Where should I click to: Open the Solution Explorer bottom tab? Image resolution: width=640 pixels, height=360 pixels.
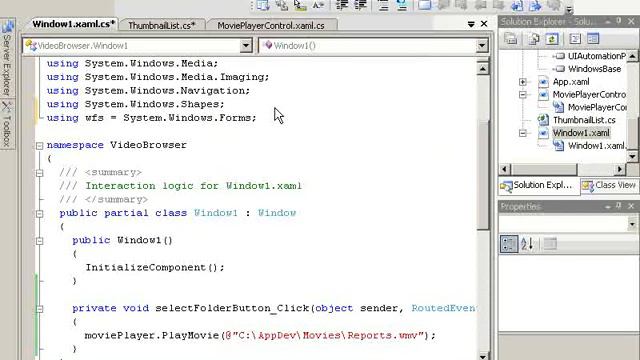tap(538, 185)
